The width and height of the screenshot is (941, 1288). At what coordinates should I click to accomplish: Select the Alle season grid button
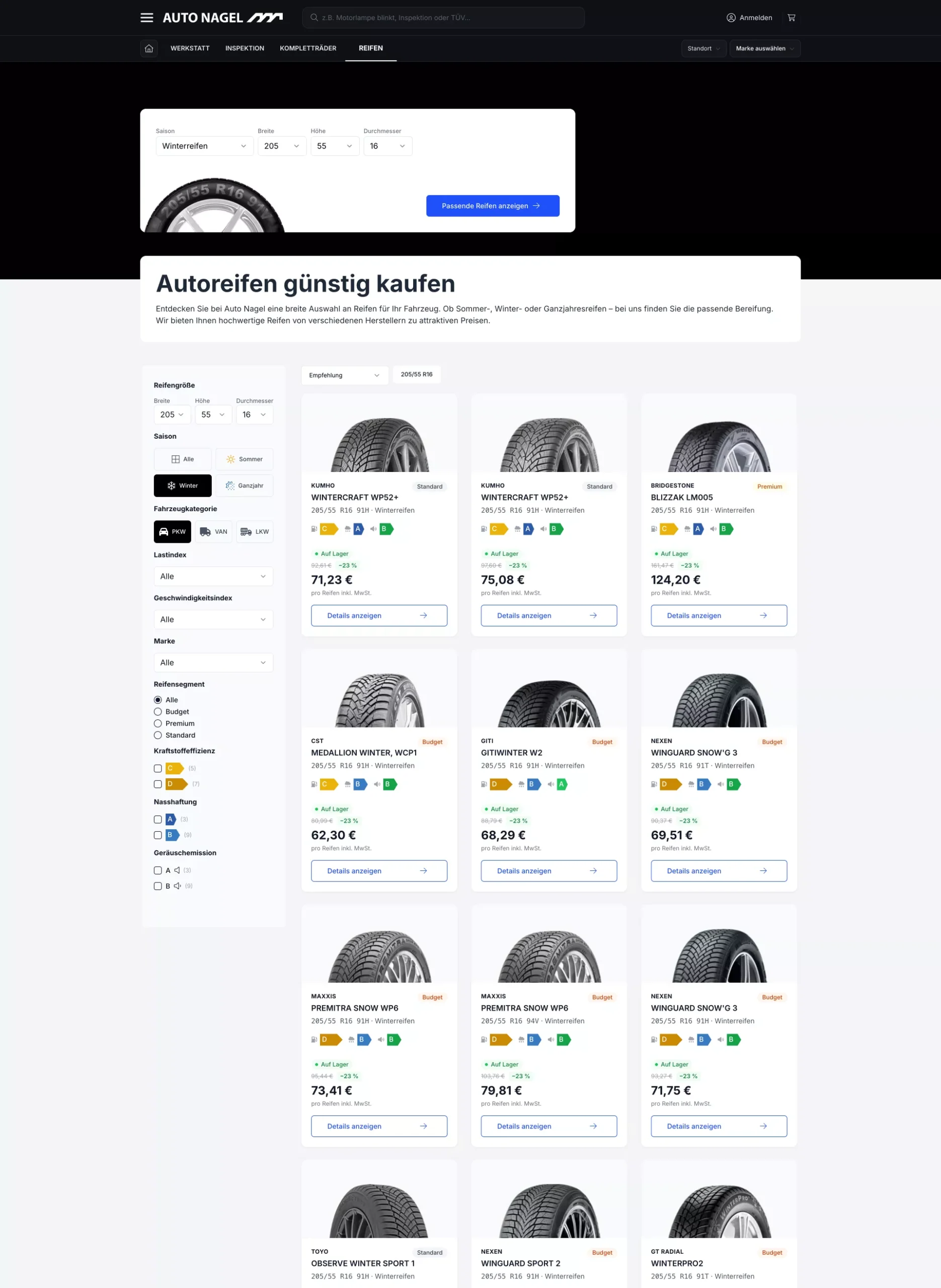pyautogui.click(x=183, y=459)
